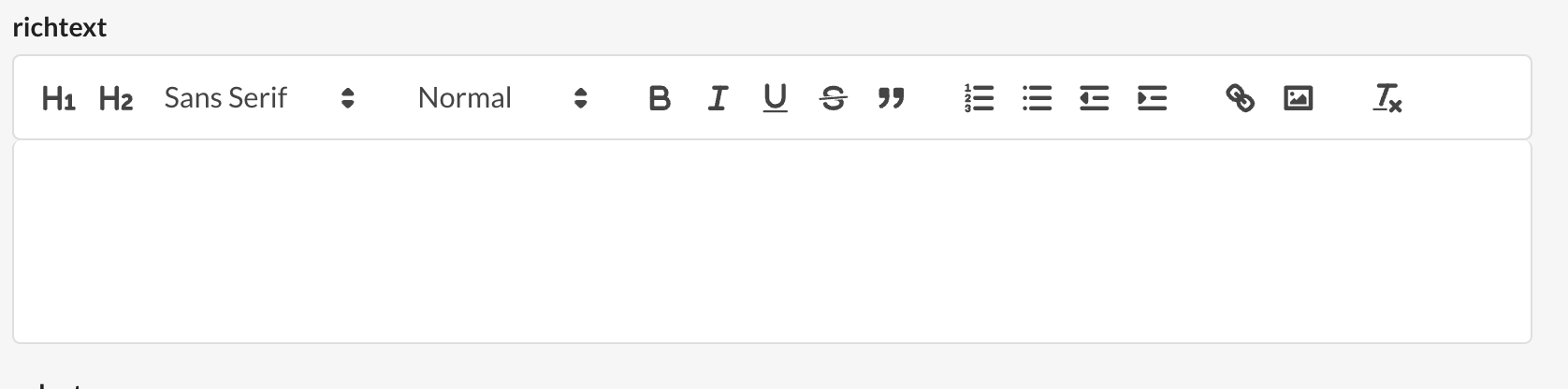Click the arrows beside Sans Serif

pos(348,98)
